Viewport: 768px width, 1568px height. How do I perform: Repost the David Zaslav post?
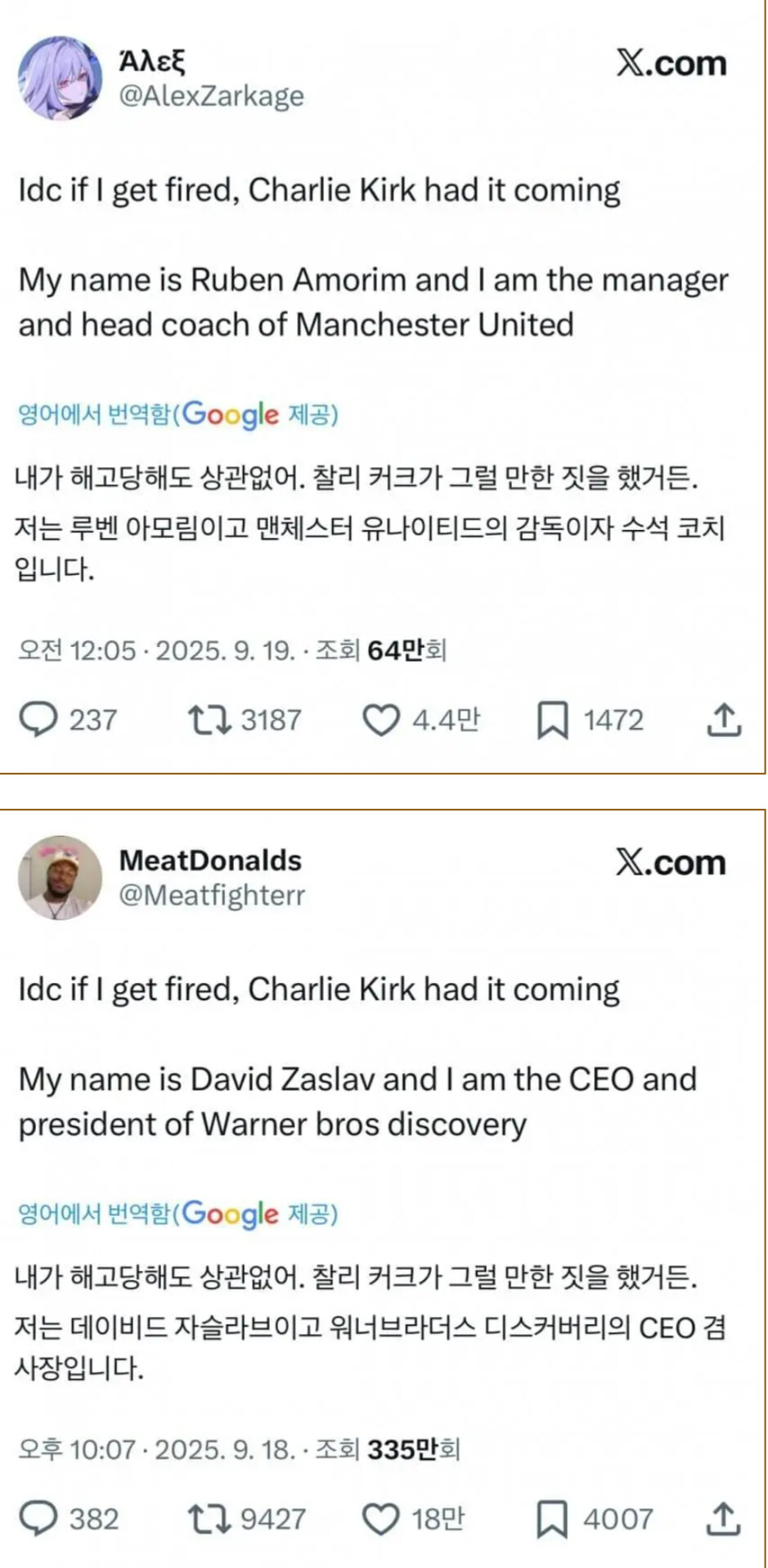coord(209,1519)
